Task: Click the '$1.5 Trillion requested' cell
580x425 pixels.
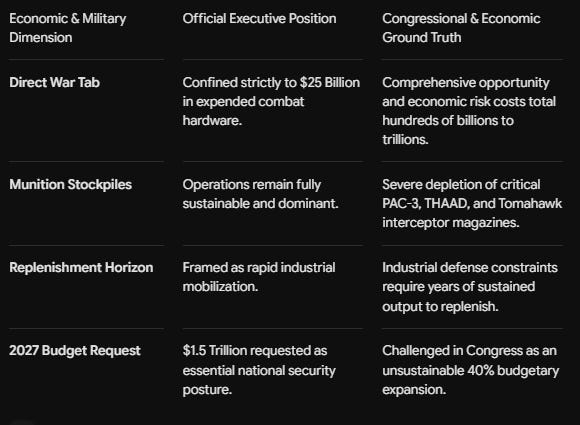Action: pos(259,370)
